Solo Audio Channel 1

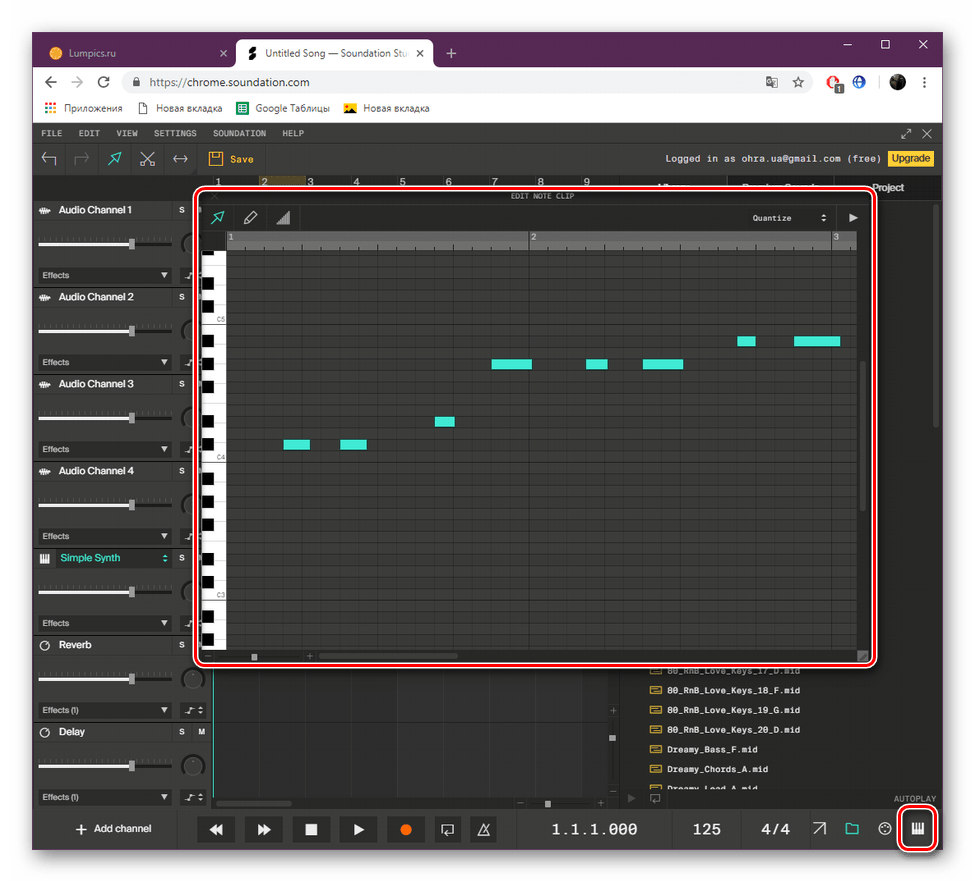[x=181, y=210]
